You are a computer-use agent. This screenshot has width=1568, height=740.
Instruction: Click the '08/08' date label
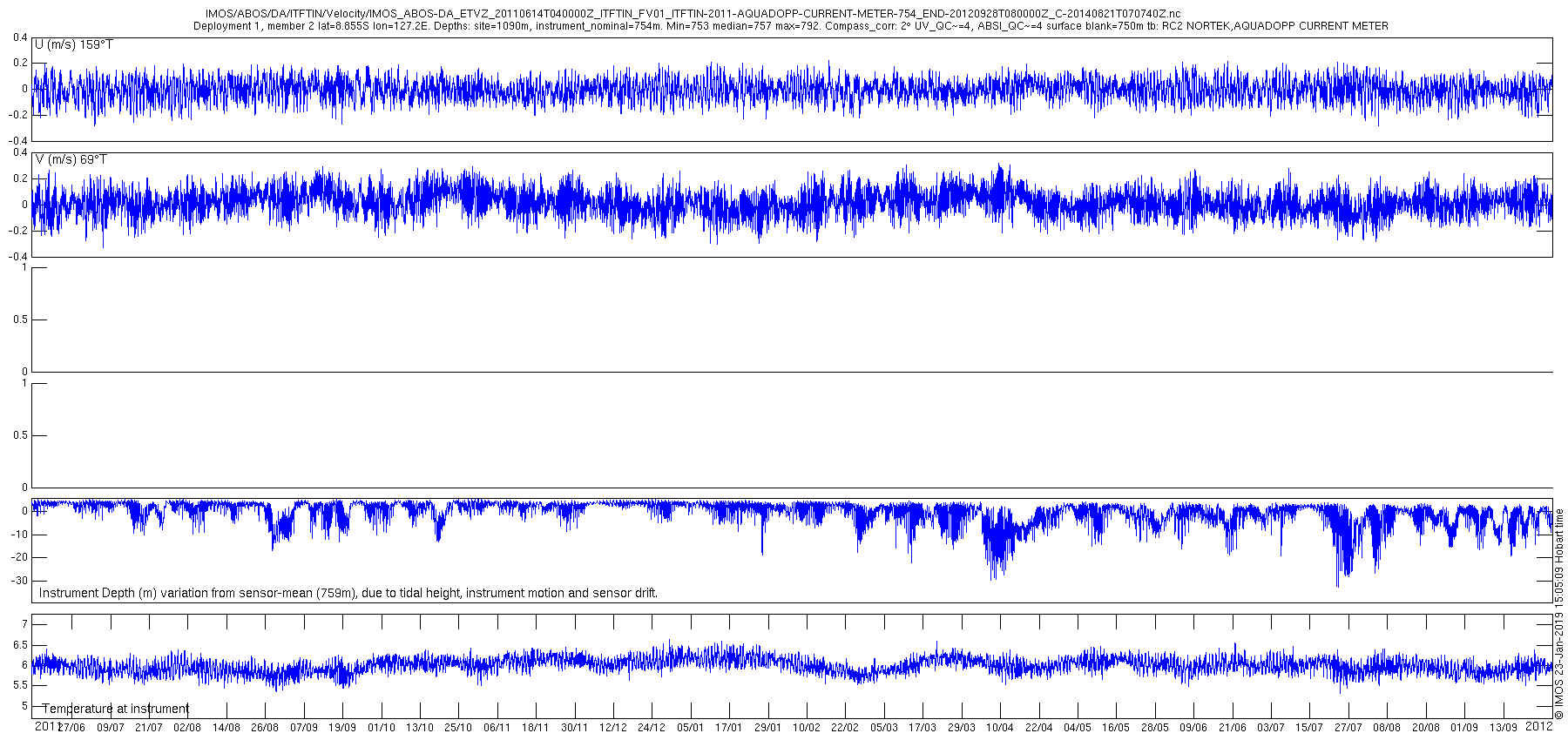1387,728
